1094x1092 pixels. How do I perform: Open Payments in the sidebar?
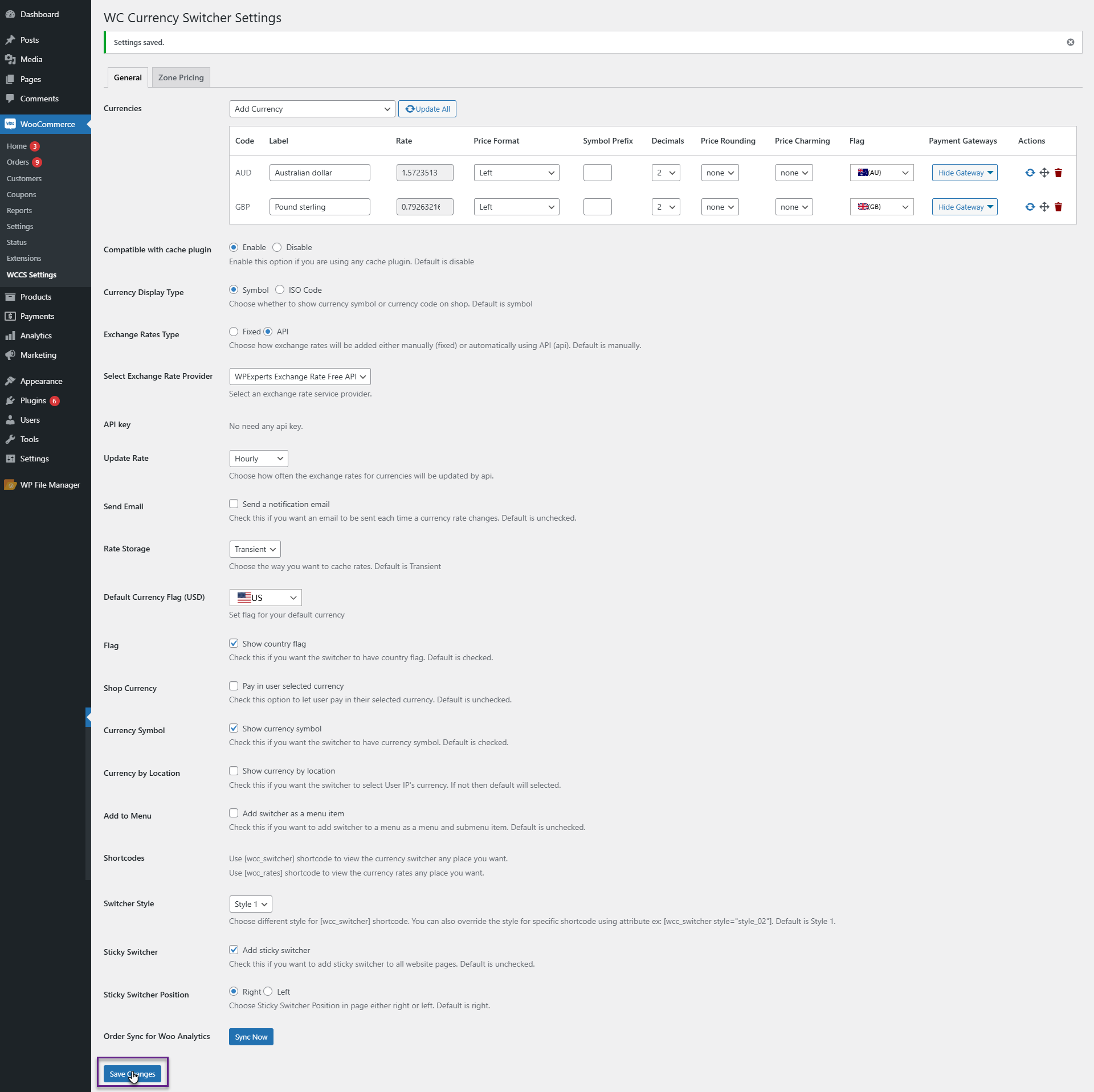(x=46, y=316)
